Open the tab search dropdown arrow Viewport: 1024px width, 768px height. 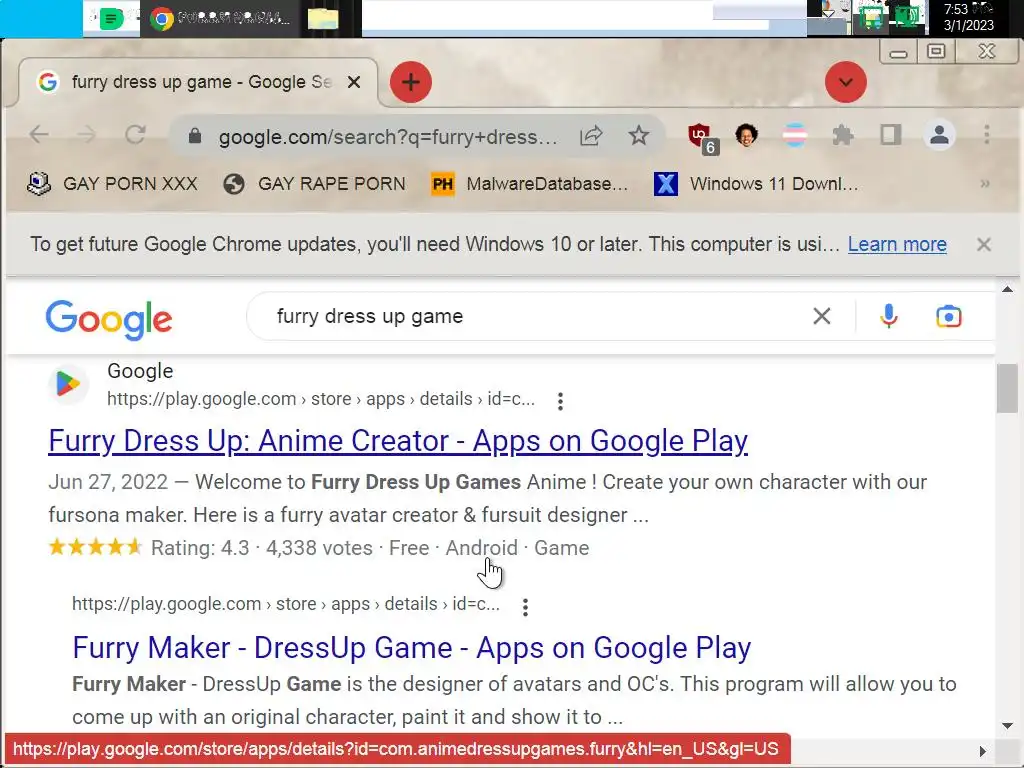[846, 82]
